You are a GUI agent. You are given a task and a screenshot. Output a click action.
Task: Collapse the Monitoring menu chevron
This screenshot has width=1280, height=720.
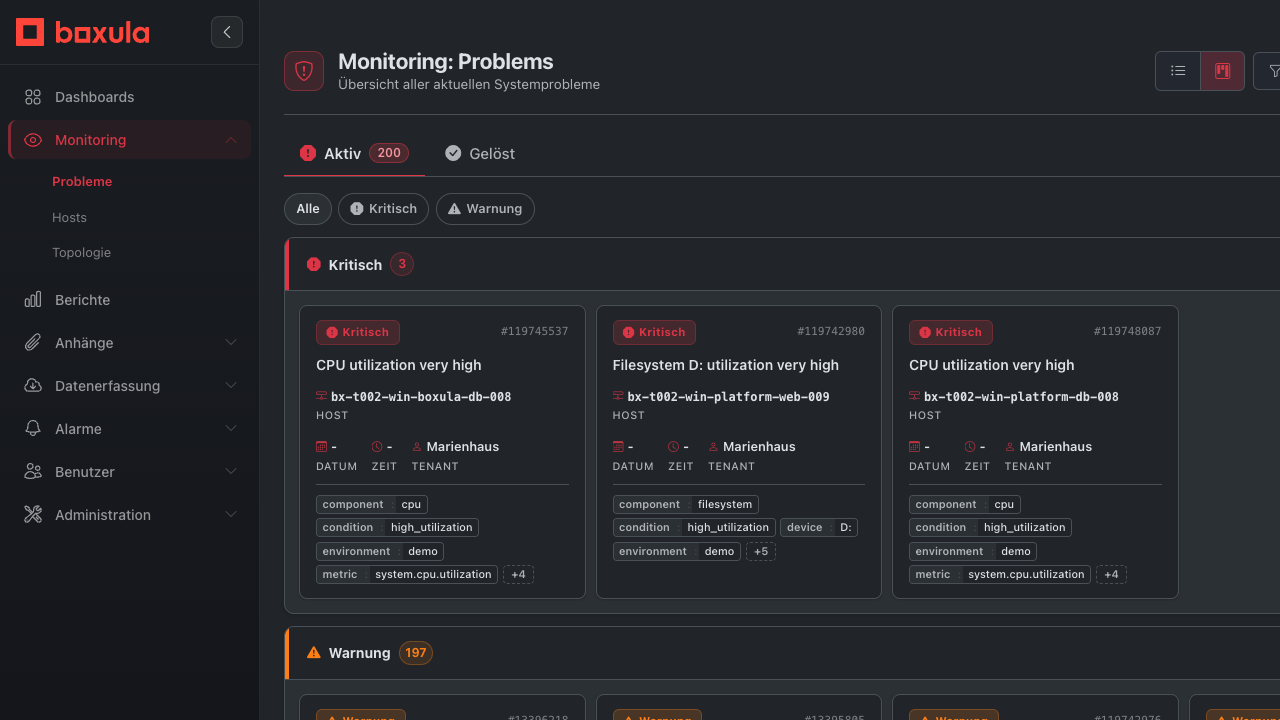tap(231, 140)
